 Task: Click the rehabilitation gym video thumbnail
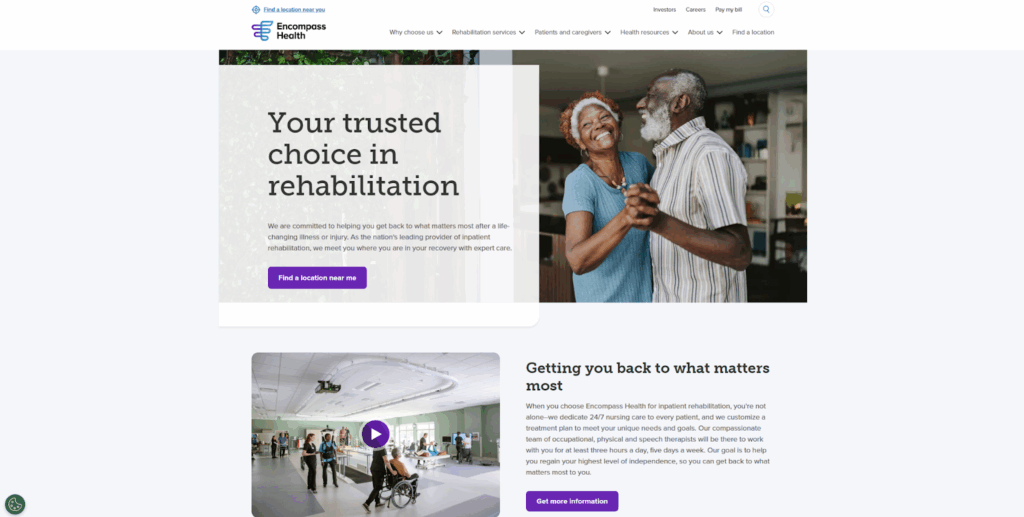(x=376, y=435)
